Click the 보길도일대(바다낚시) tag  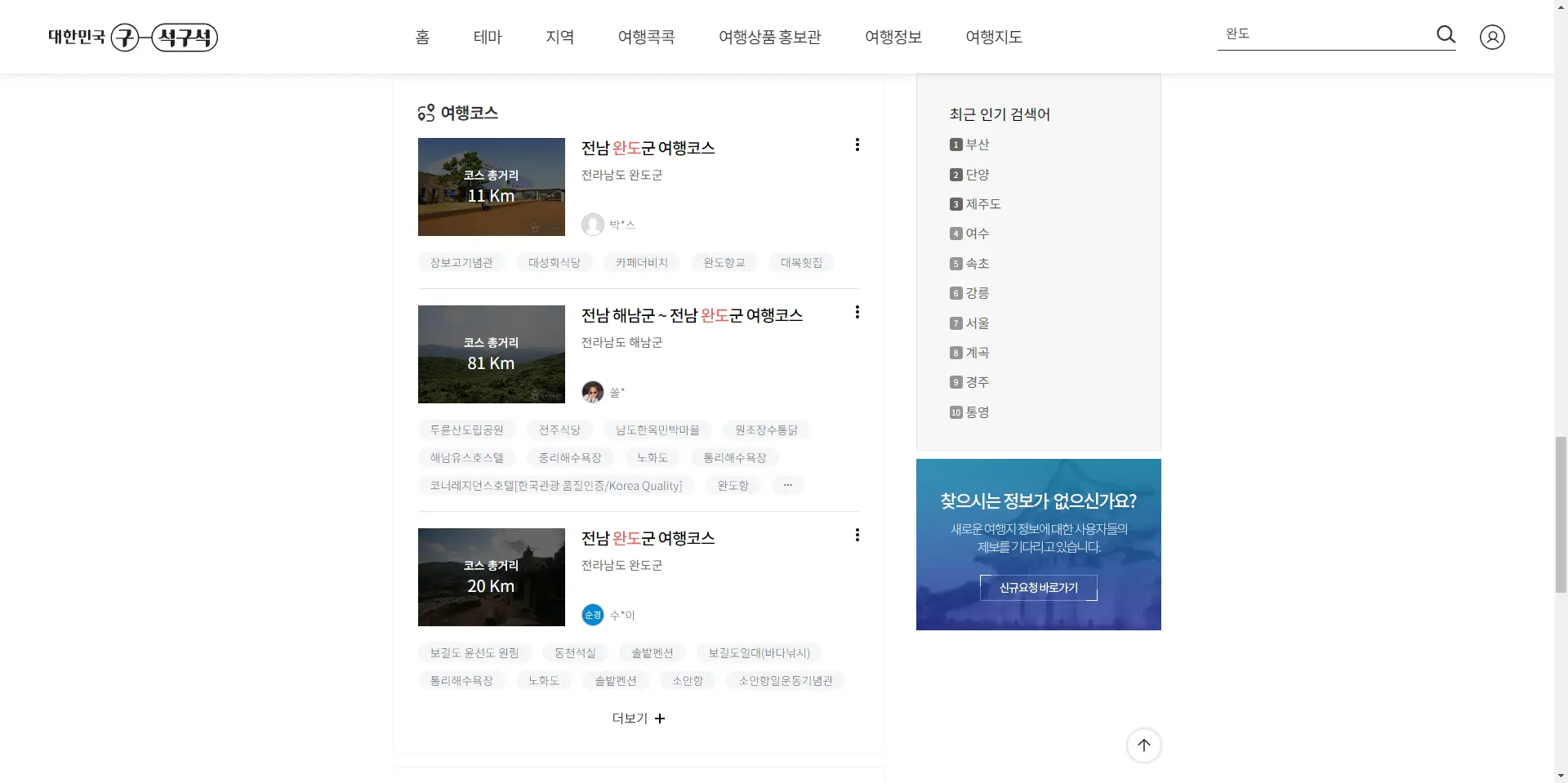click(x=759, y=652)
